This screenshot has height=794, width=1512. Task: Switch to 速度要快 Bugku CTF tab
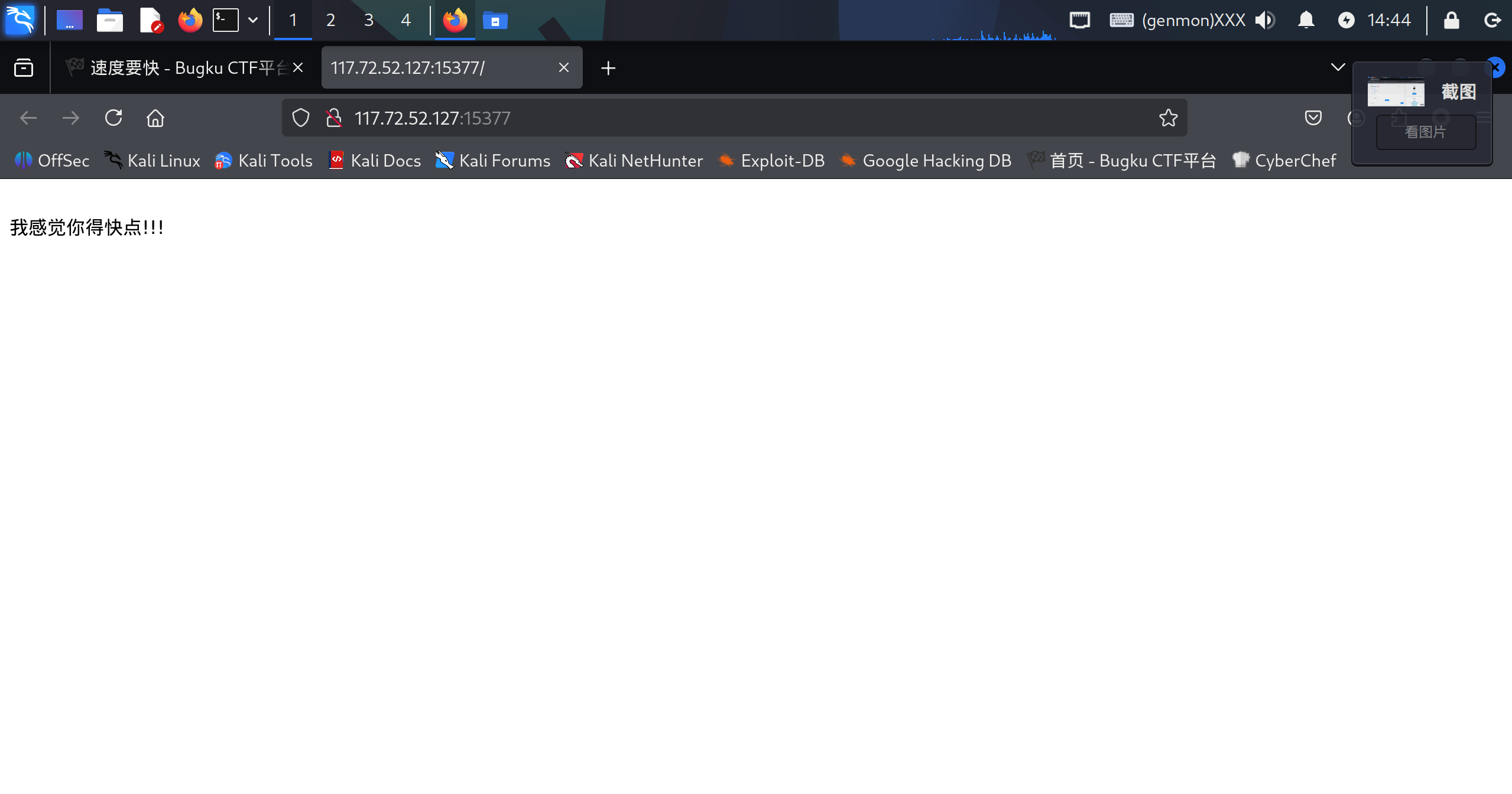pyautogui.click(x=177, y=68)
